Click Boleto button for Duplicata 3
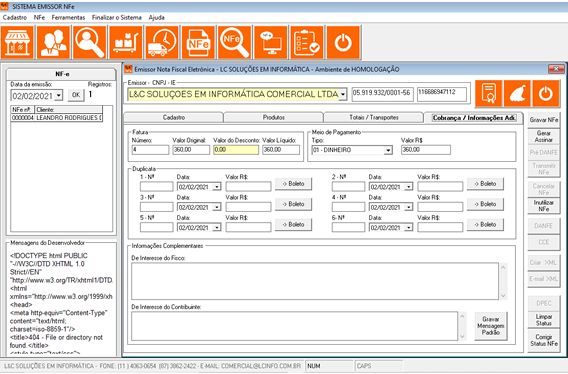 click(293, 204)
